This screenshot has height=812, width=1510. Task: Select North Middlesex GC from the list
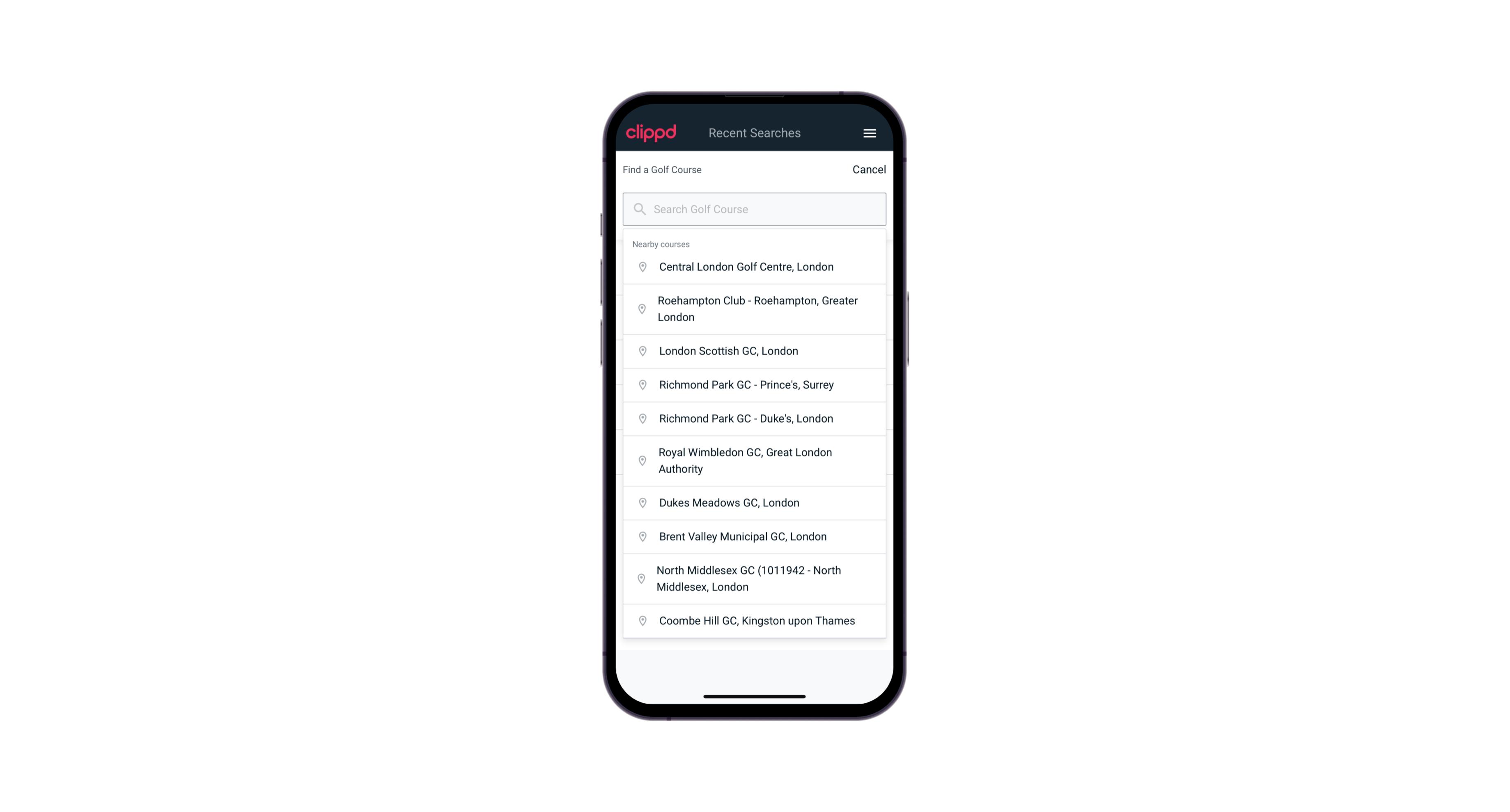click(754, 578)
